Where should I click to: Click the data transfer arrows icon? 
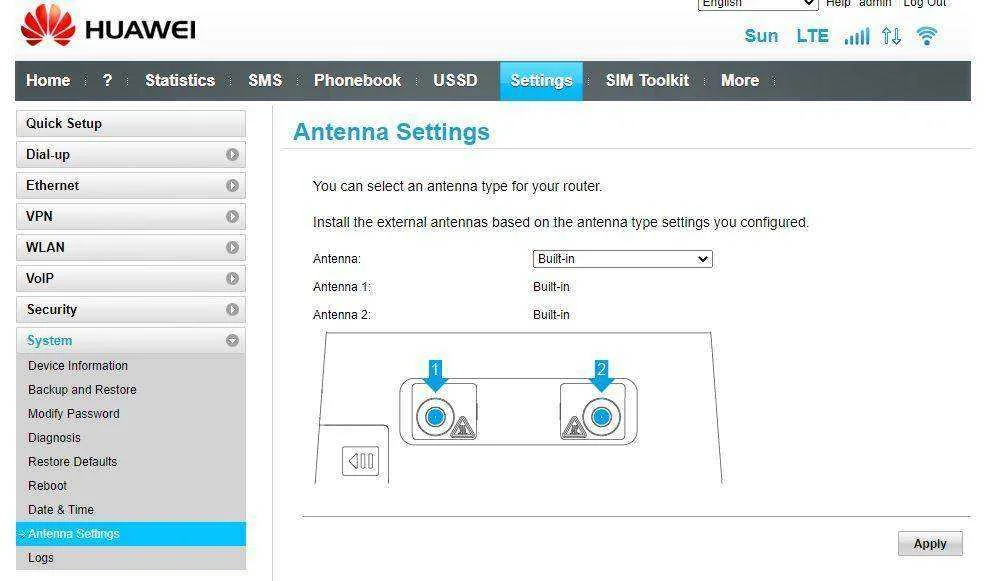[891, 36]
